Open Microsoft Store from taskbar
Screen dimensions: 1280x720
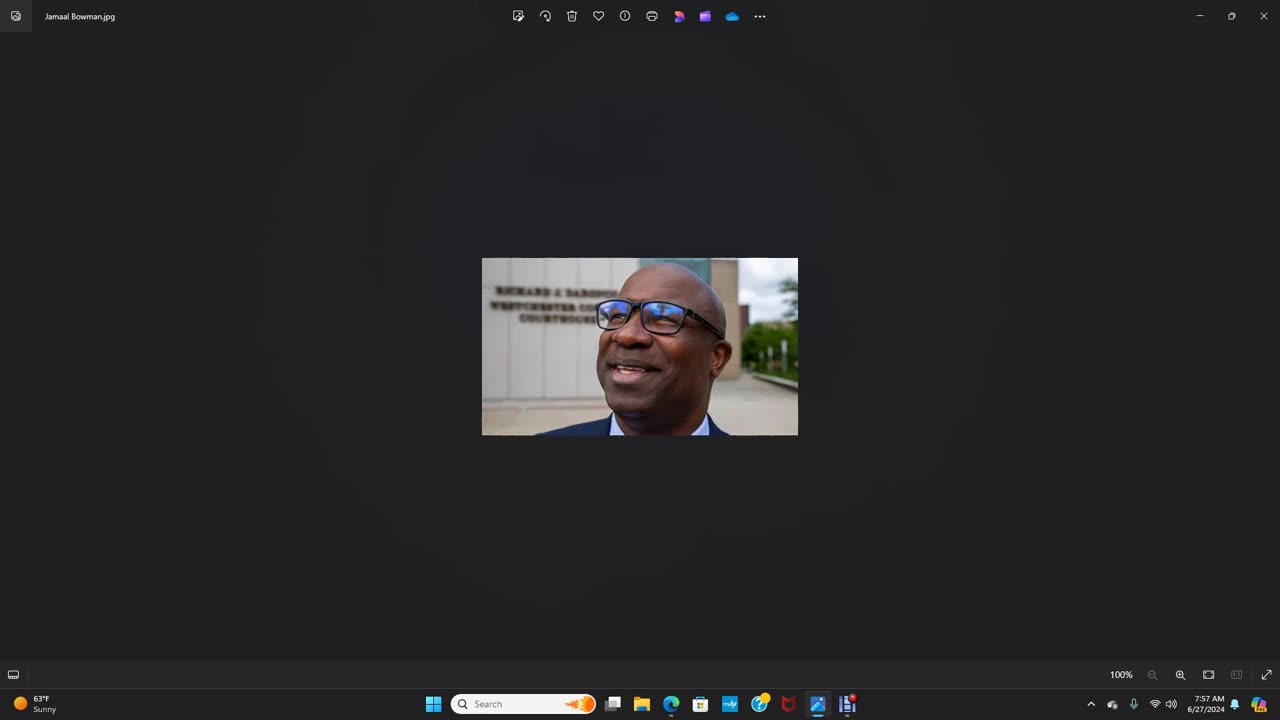click(700, 704)
